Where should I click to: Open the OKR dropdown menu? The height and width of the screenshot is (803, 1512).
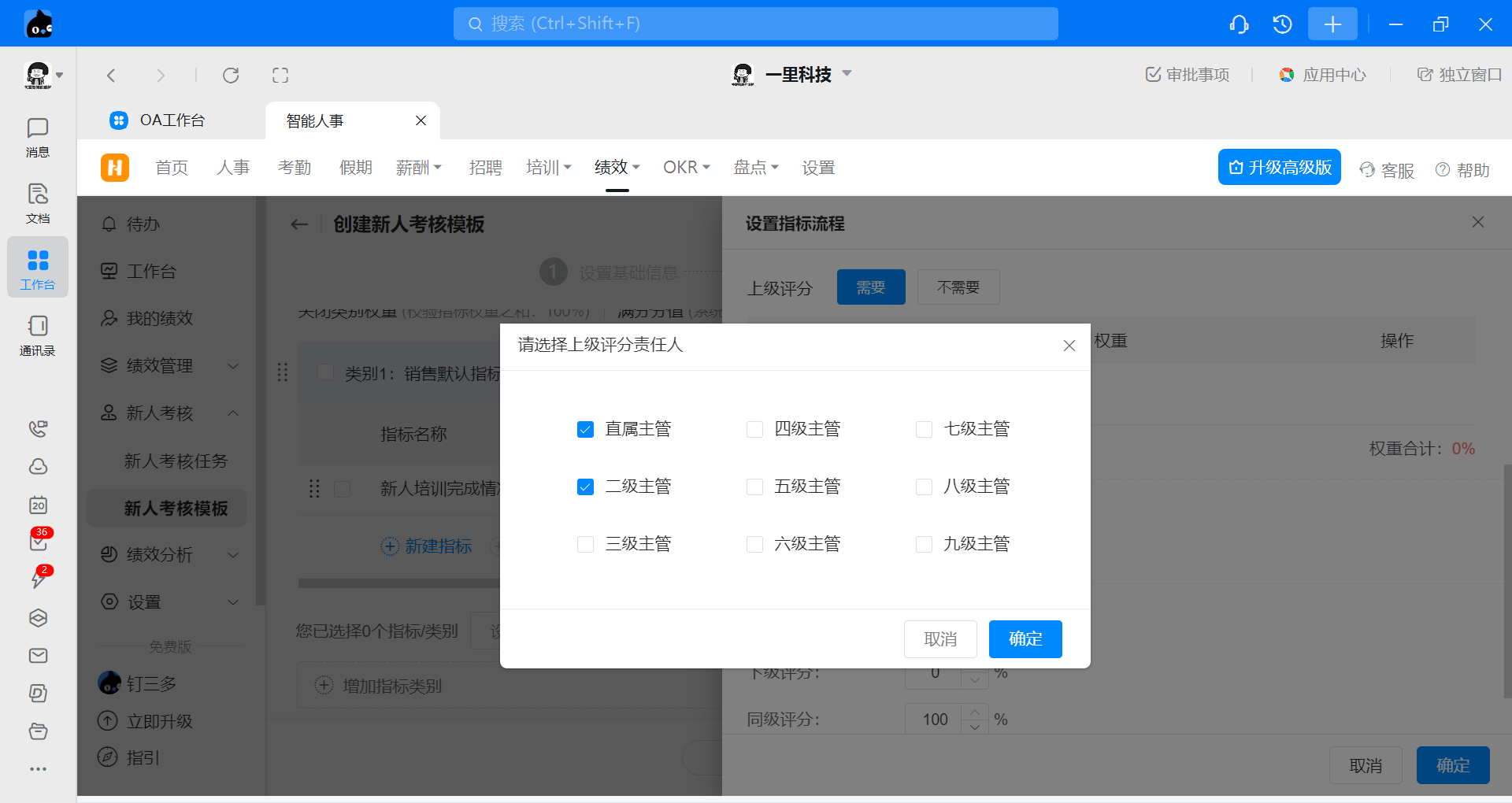click(x=686, y=168)
